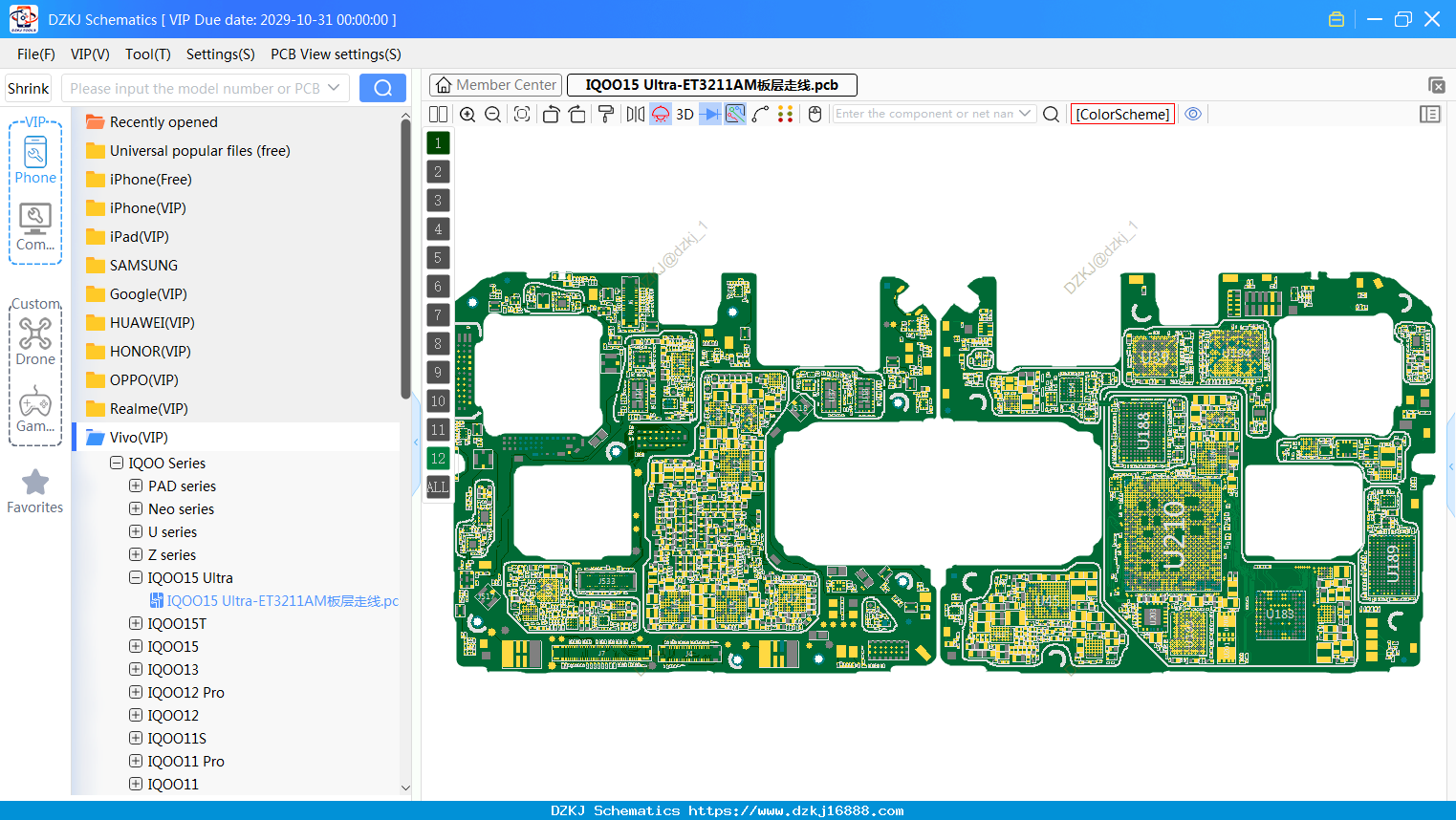1456x820 pixels.
Task: Select the net connection curve tool
Action: [x=761, y=115]
